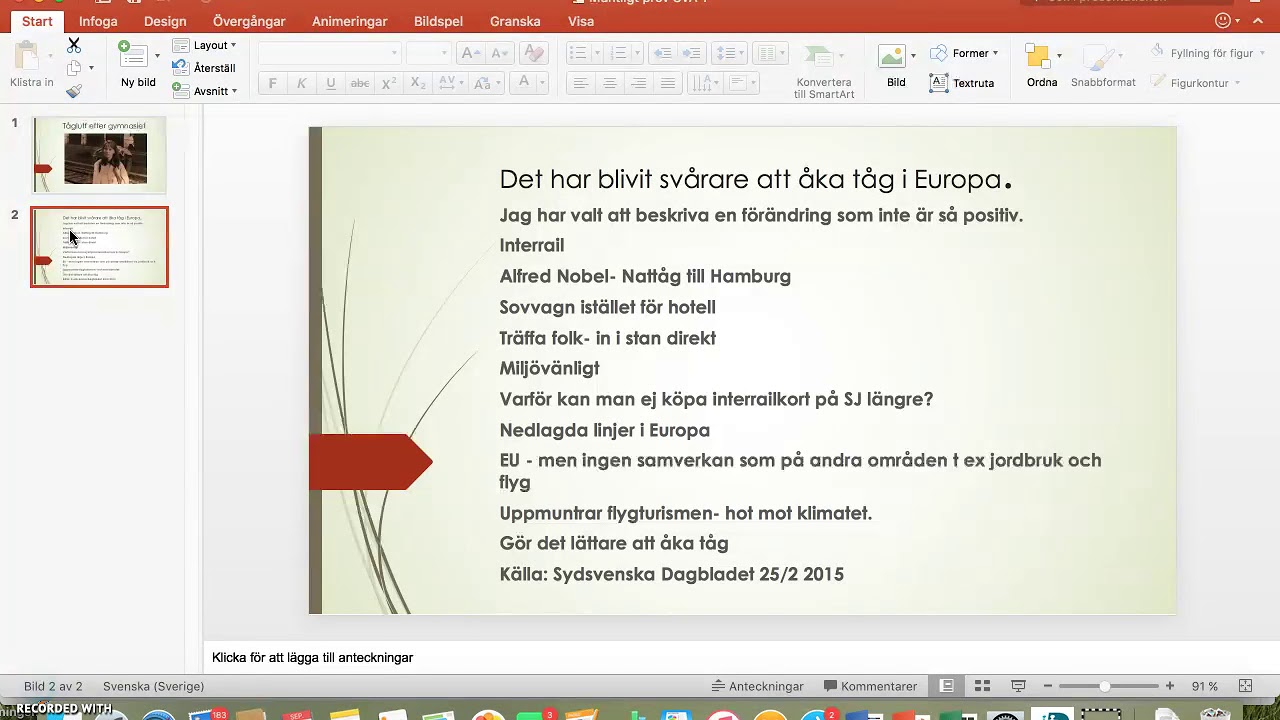Image resolution: width=1280 pixels, height=720 pixels.
Task: Open line spacing dropdown
Action: pos(729,53)
